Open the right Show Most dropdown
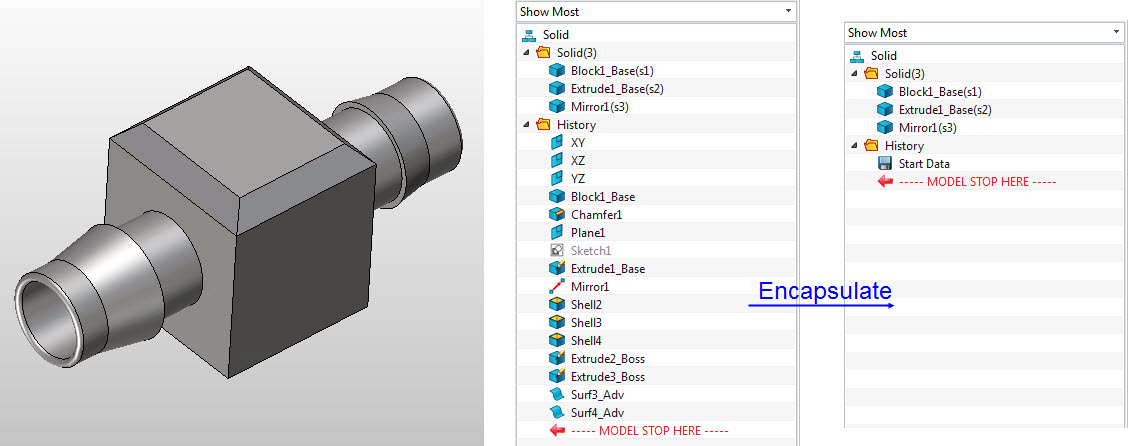Image resolution: width=1132 pixels, height=446 pixels. (x=984, y=32)
